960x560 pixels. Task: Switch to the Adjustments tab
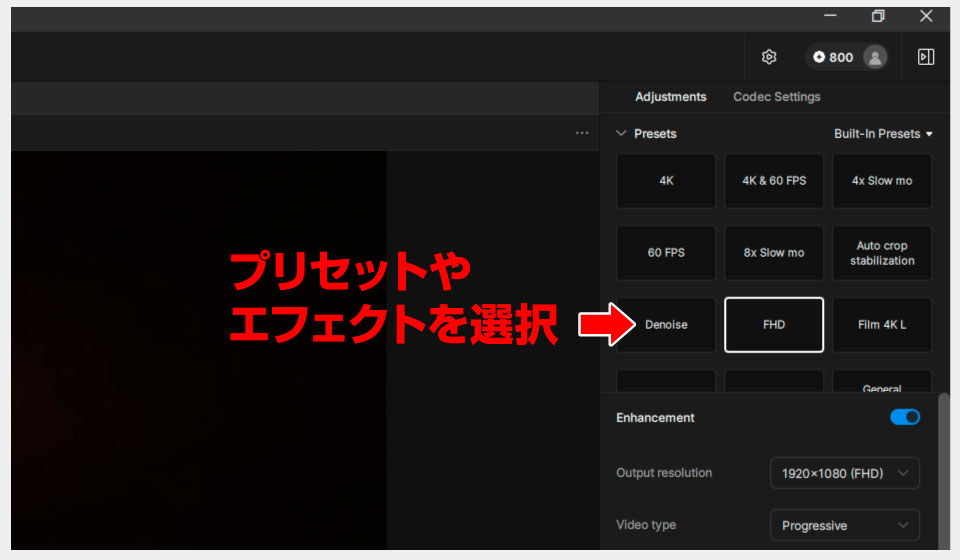[x=670, y=97]
